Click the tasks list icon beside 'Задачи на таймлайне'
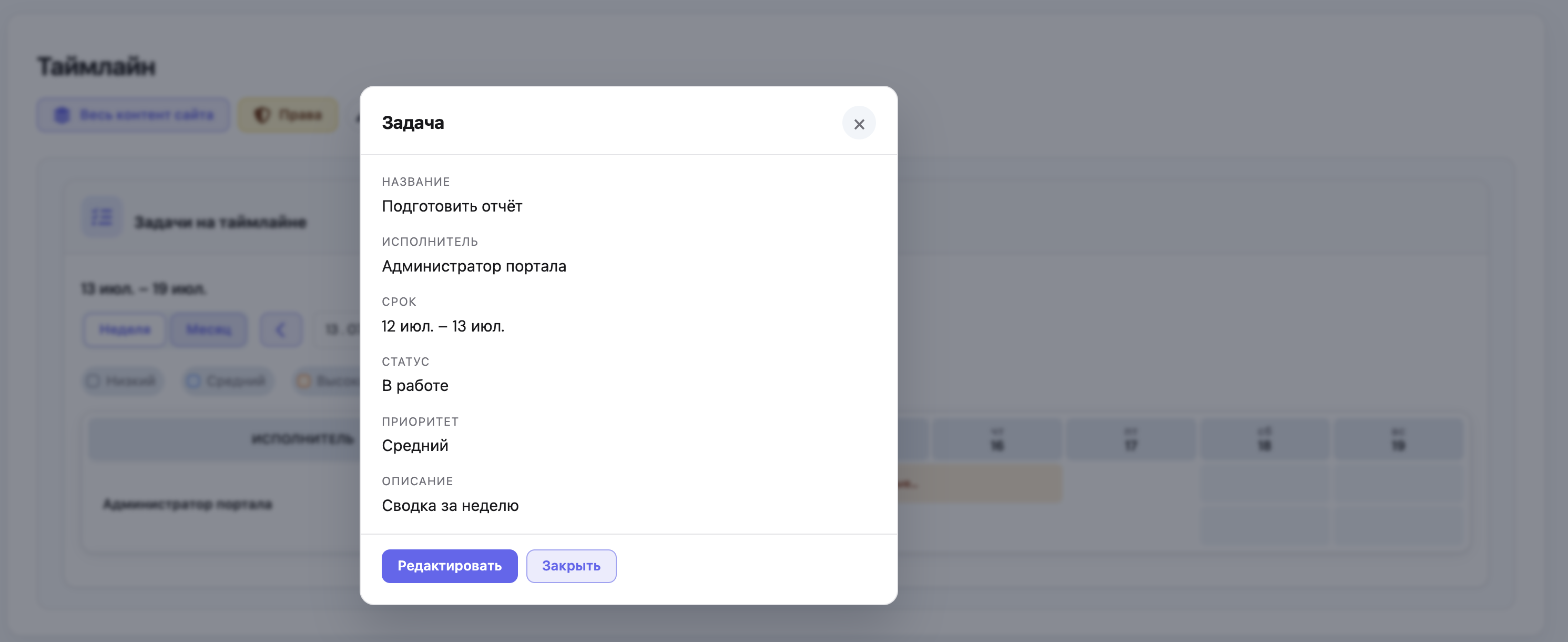Screen dimensions: 1568x642 pos(101,217)
